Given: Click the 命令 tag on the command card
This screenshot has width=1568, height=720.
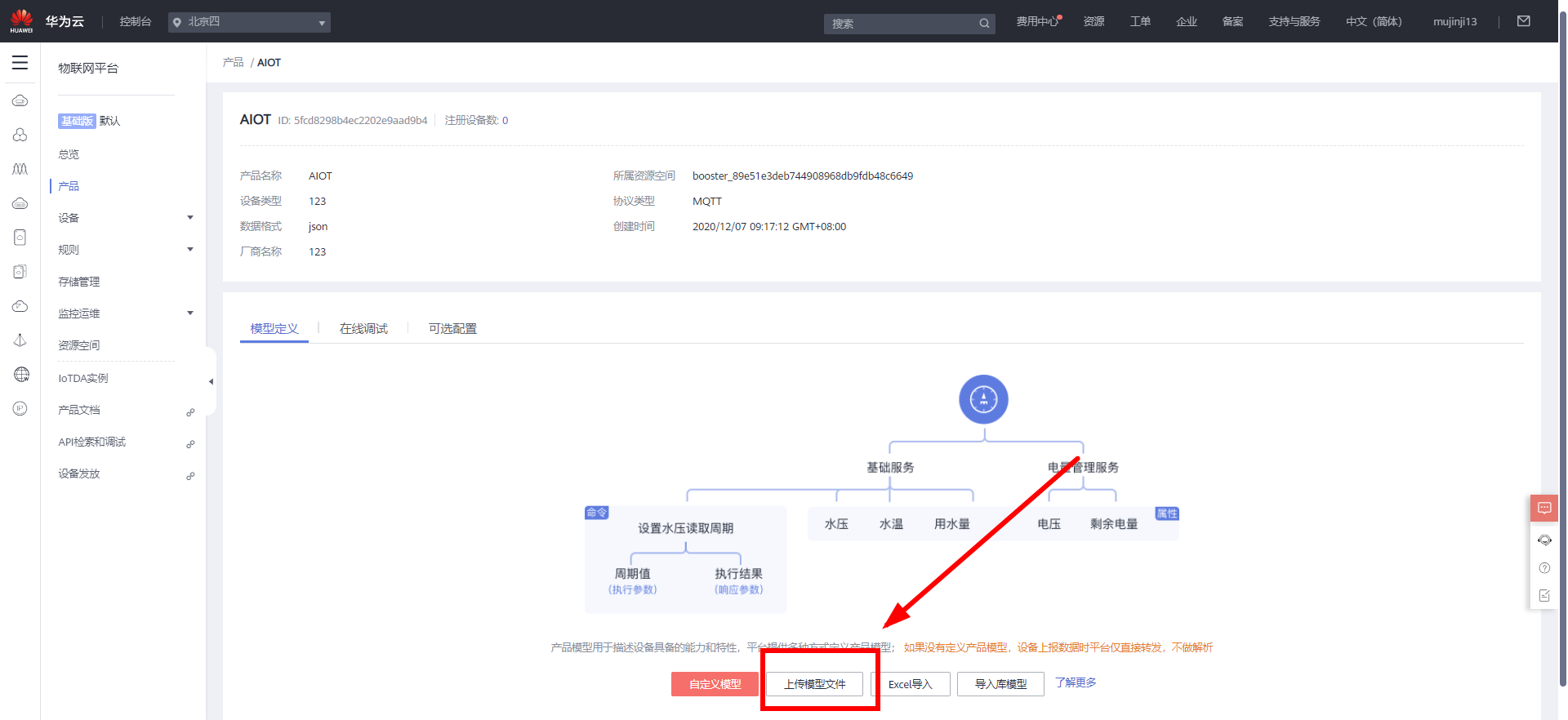Looking at the screenshot, I should point(597,513).
